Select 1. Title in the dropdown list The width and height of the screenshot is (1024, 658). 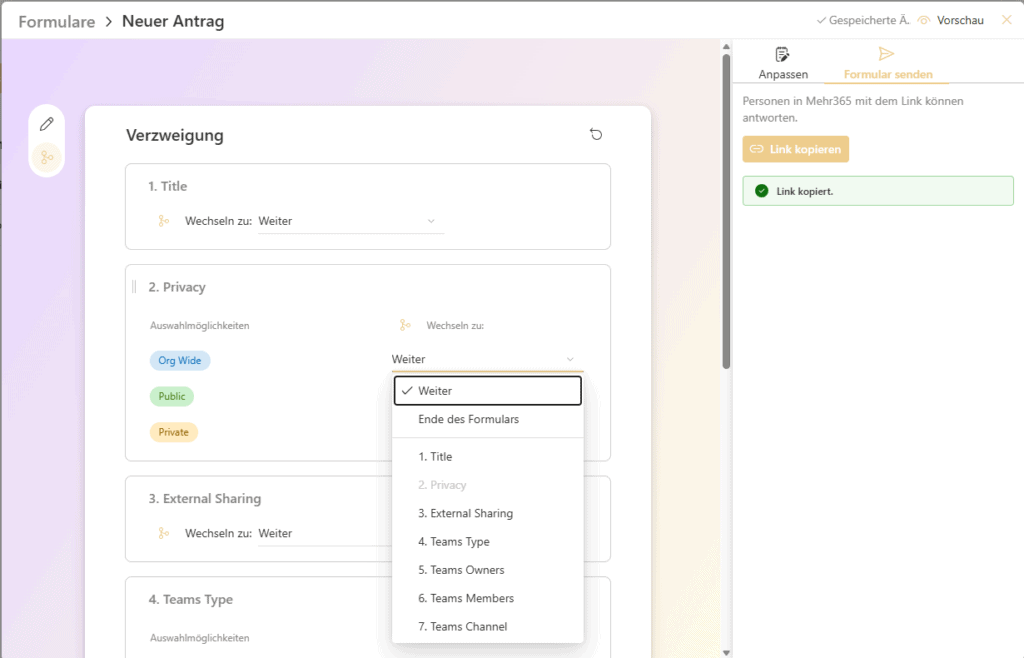[487, 456]
